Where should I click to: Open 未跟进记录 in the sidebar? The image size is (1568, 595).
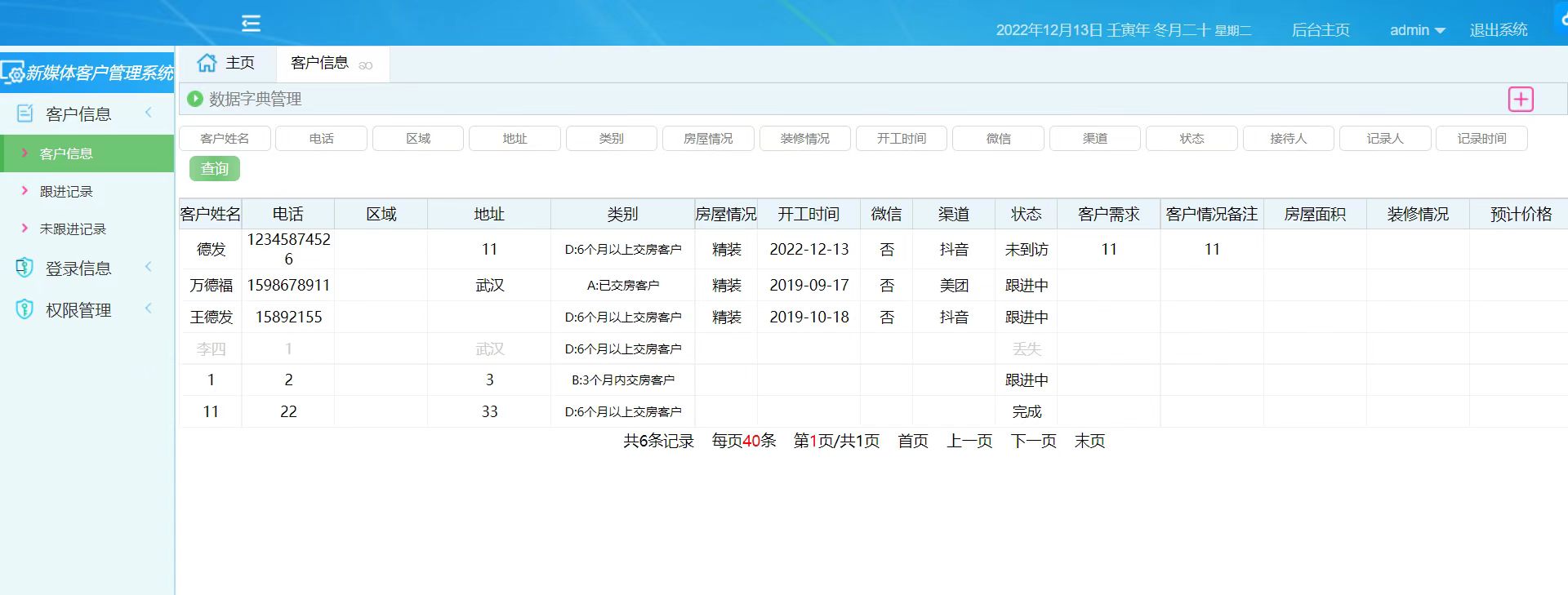[x=73, y=229]
